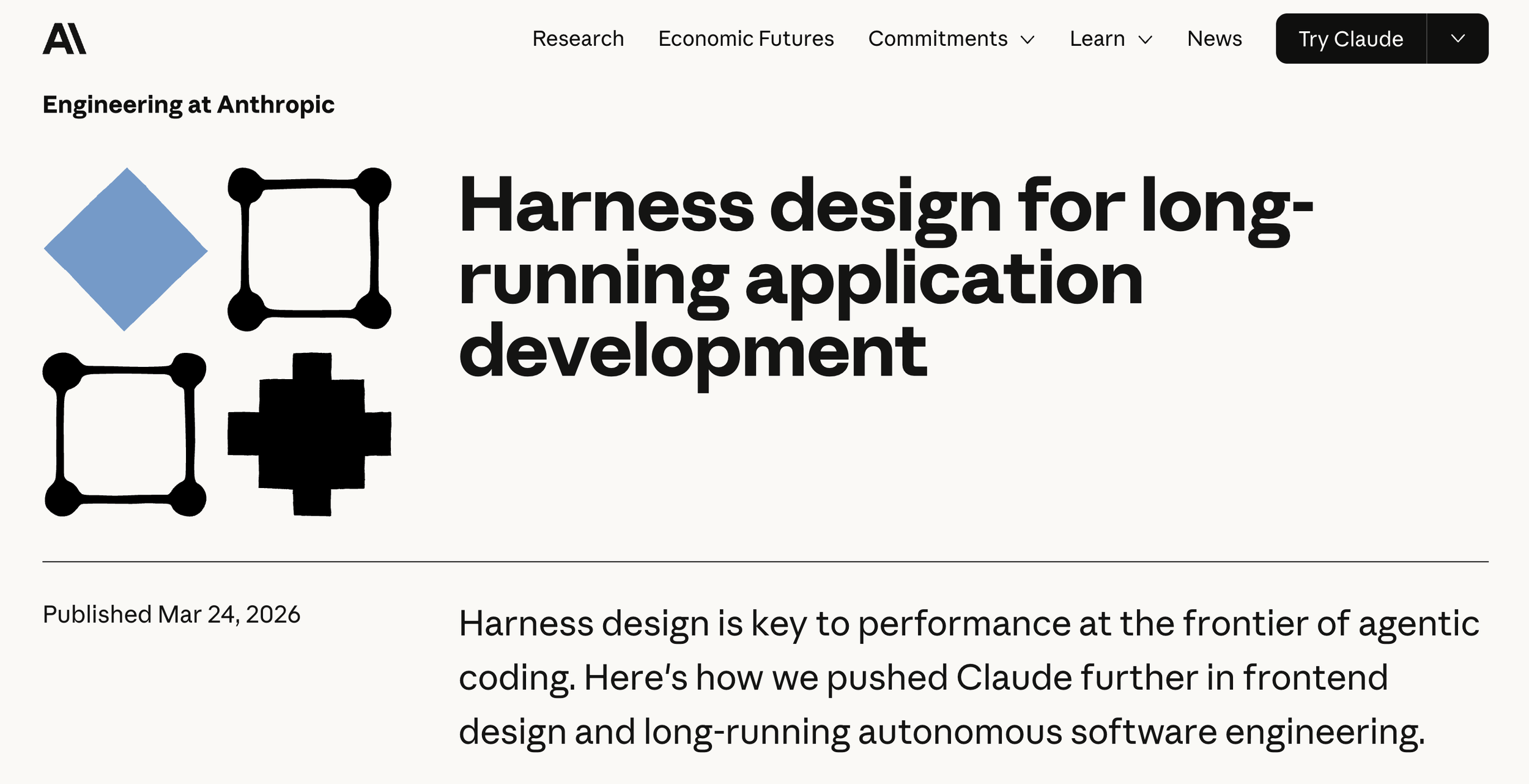Click the black pixelated cross shape
Viewport: 1529px width, 784px height.
click(x=309, y=434)
